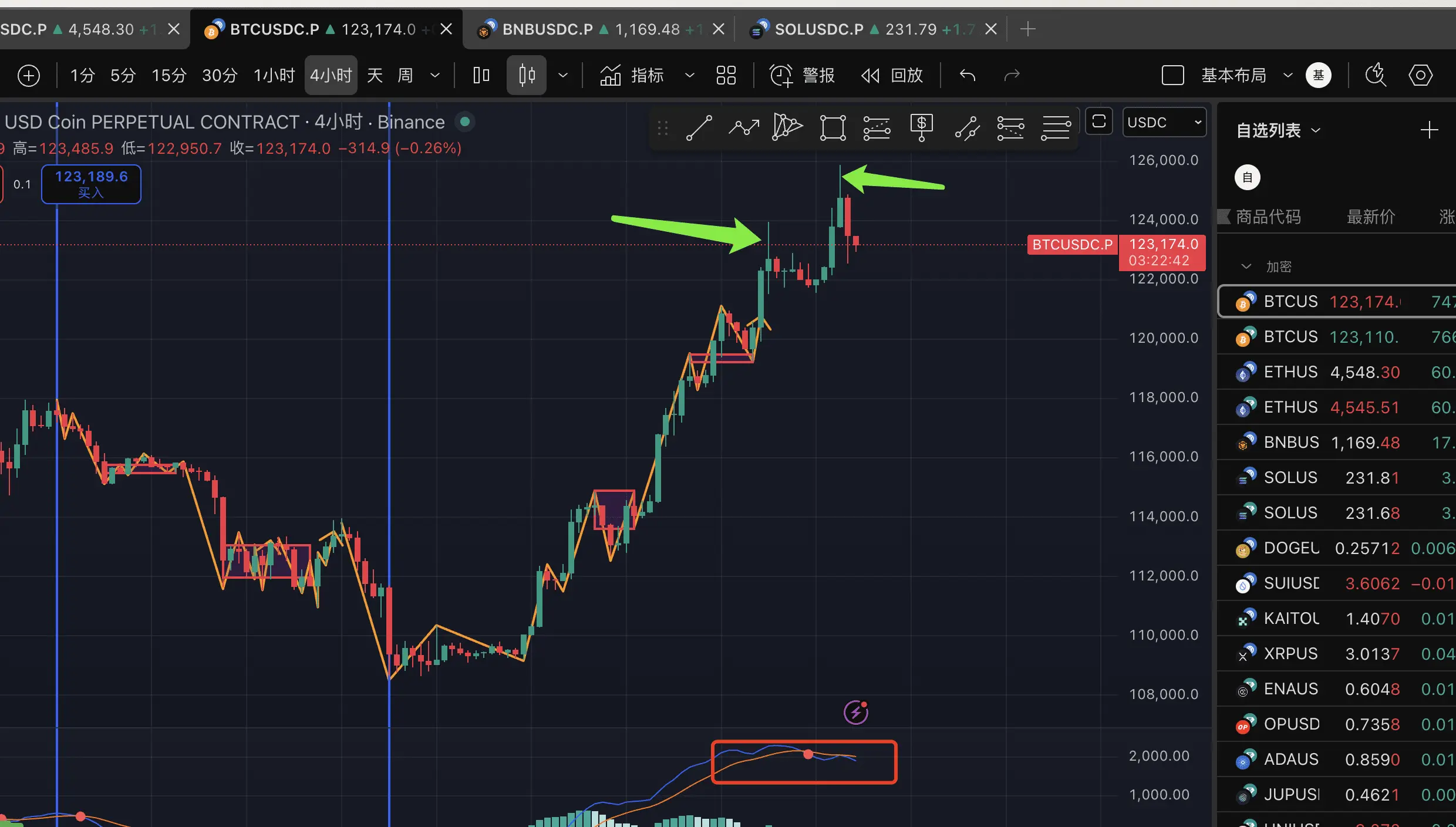The image size is (1456, 827).
Task: Click the 123,189.6 买入 buy button
Action: pyautogui.click(x=91, y=184)
